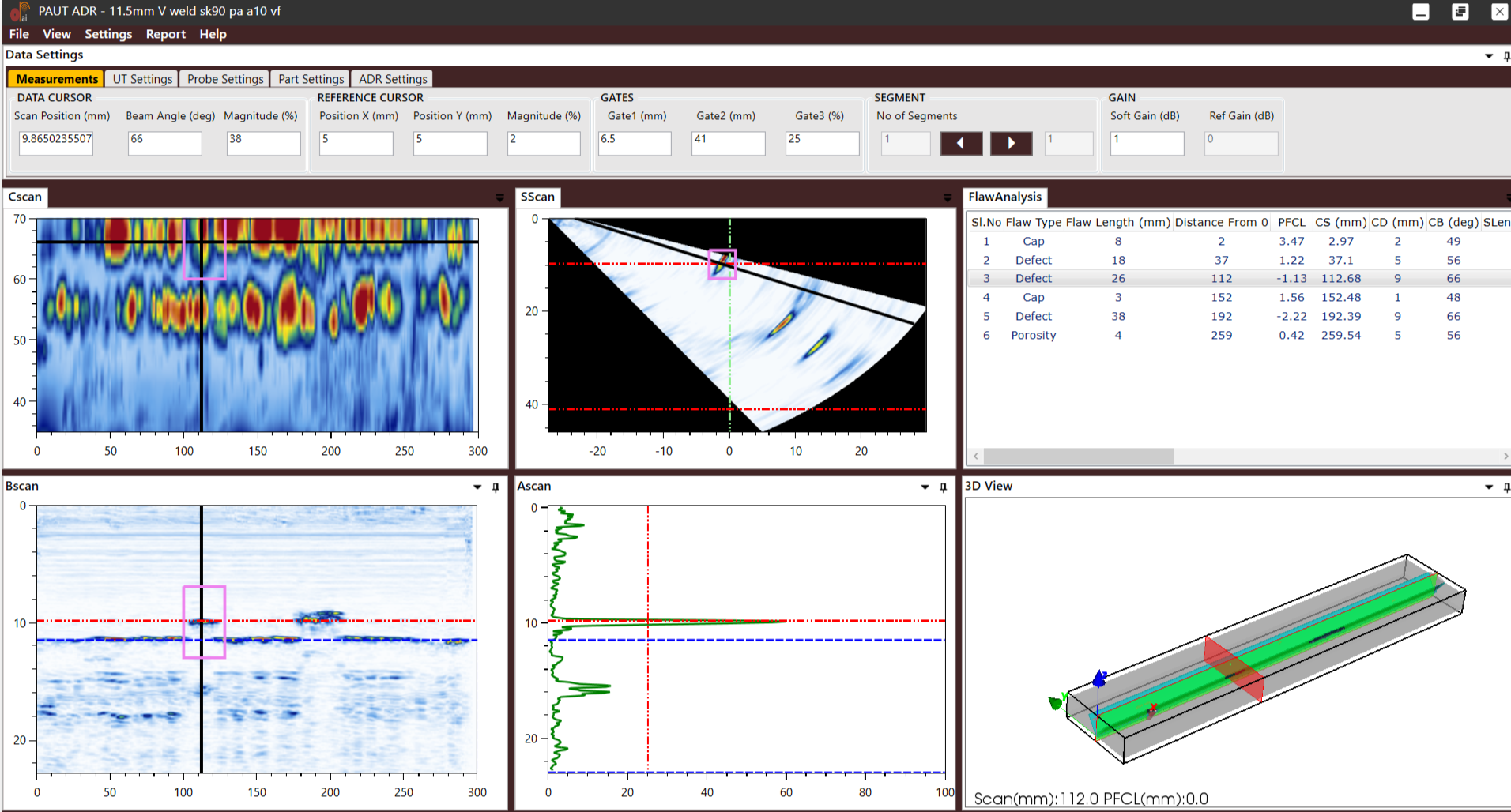Open the 3D View panel dropdown arrow
1511x812 pixels.
point(1489,487)
